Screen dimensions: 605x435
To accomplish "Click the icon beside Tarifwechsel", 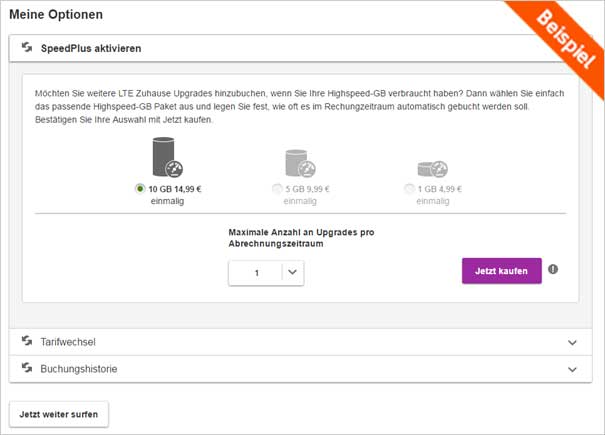I will coord(27,342).
